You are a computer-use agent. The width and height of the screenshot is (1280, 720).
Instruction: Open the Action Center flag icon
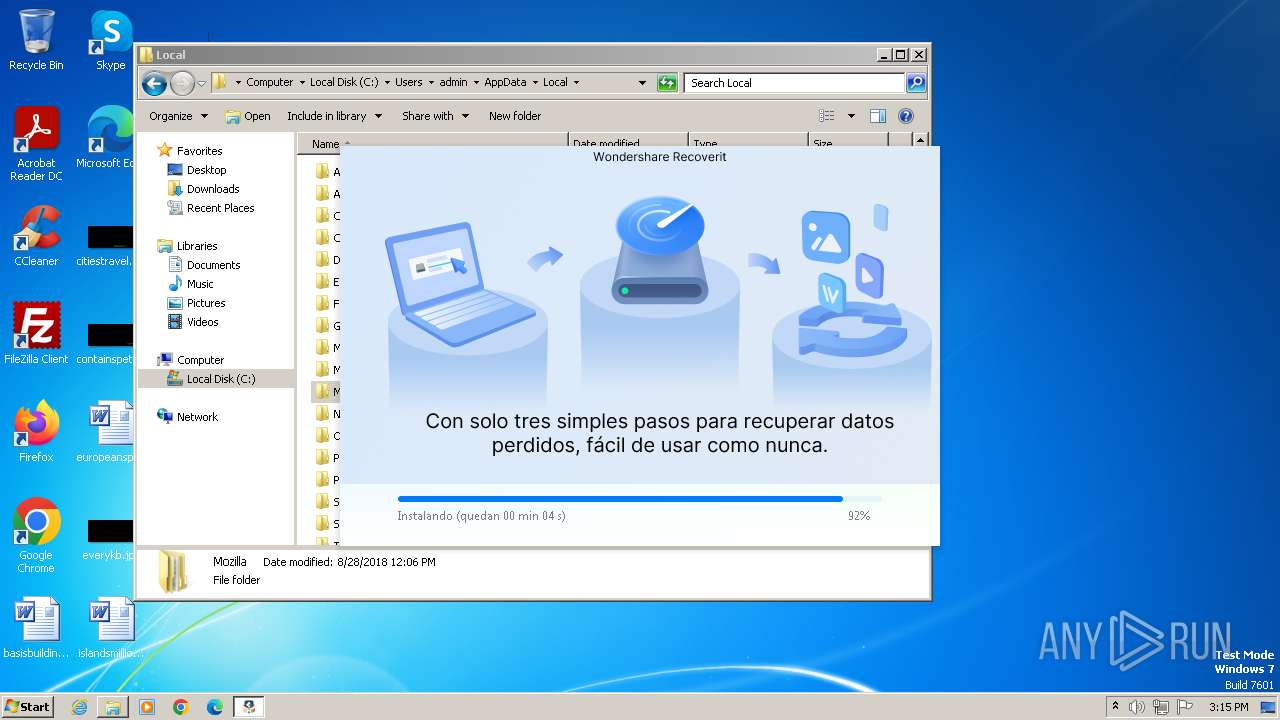tap(1185, 707)
